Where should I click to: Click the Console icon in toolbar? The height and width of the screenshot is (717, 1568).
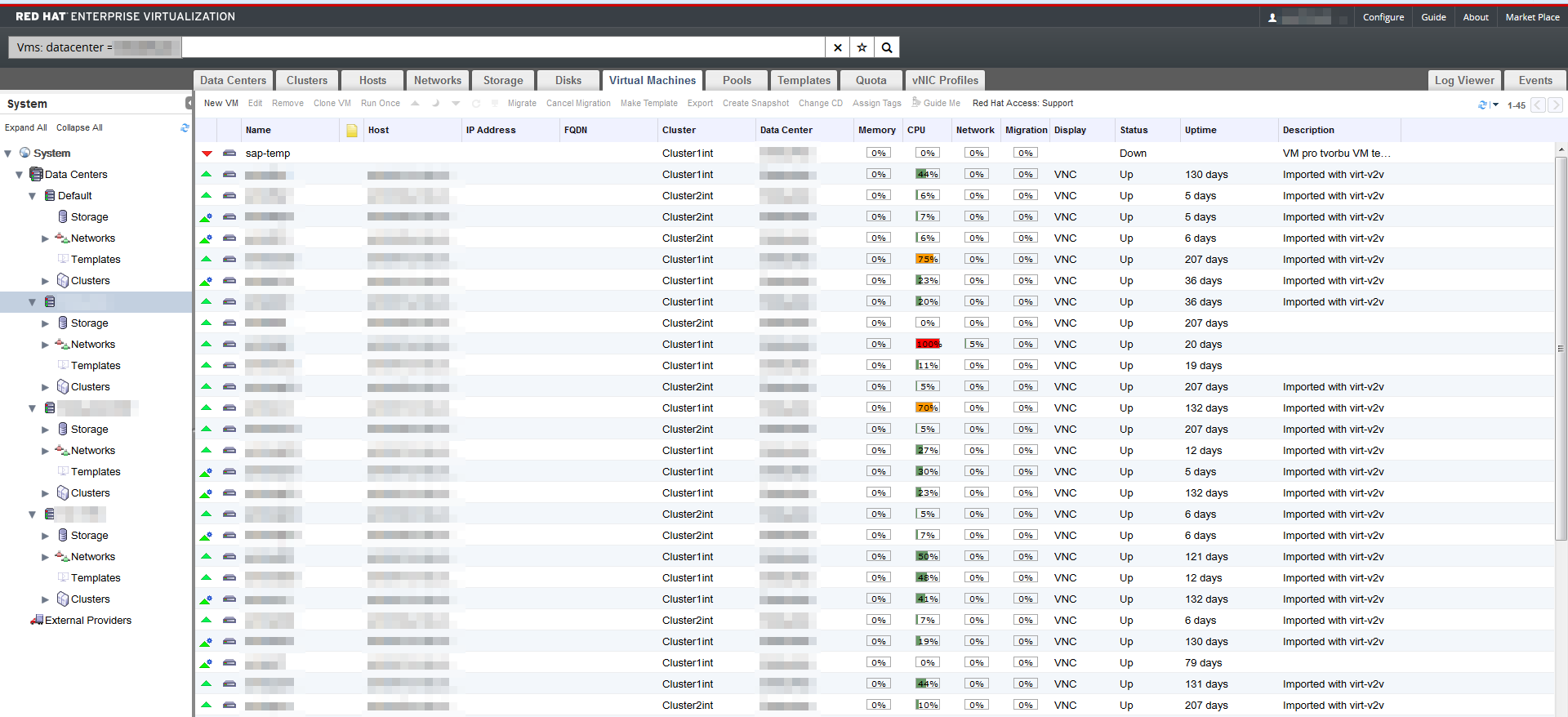click(x=494, y=103)
